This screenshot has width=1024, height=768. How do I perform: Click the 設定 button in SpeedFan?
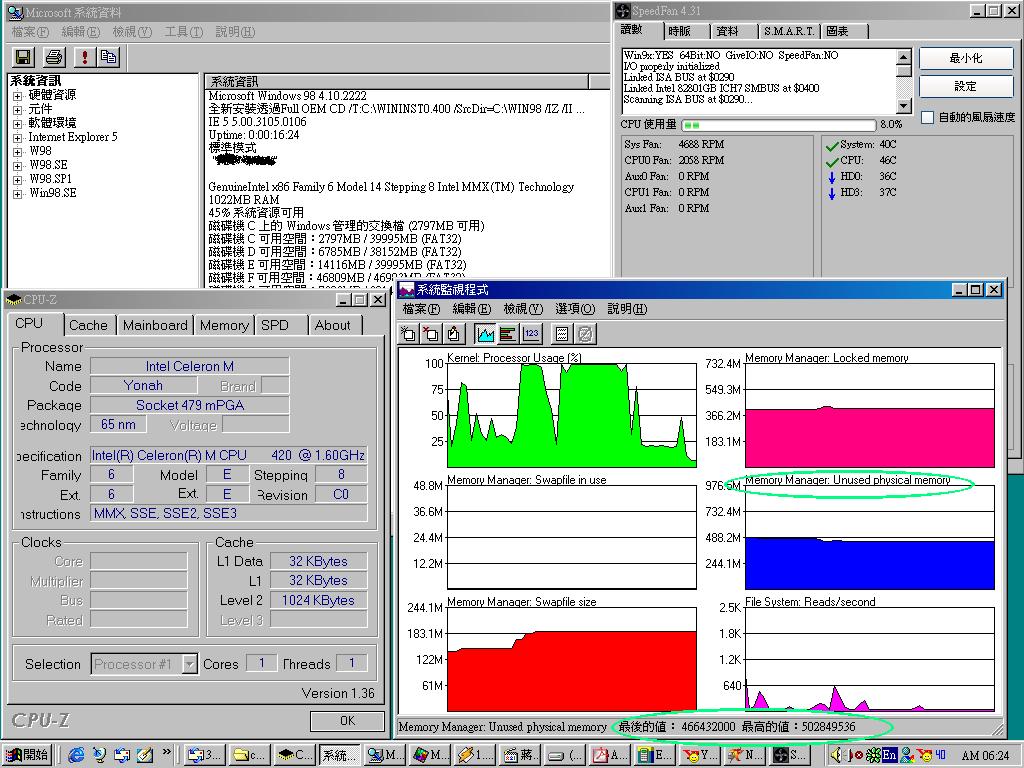(965, 86)
